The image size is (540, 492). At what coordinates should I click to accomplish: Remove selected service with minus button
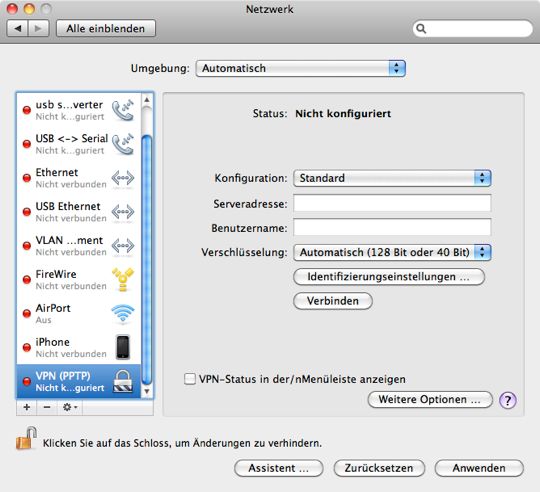(x=47, y=407)
